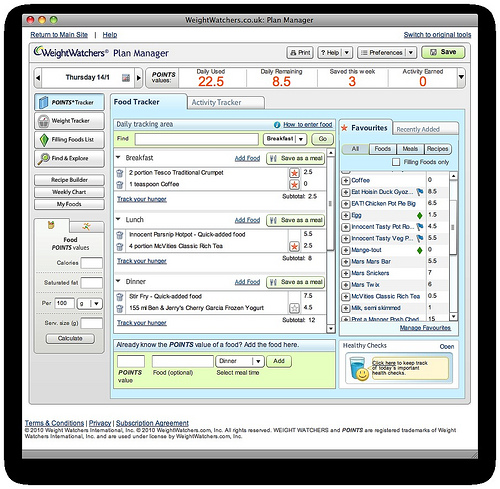
Task: Add Innocent Tasty Veg P favourite
Action: point(346,239)
